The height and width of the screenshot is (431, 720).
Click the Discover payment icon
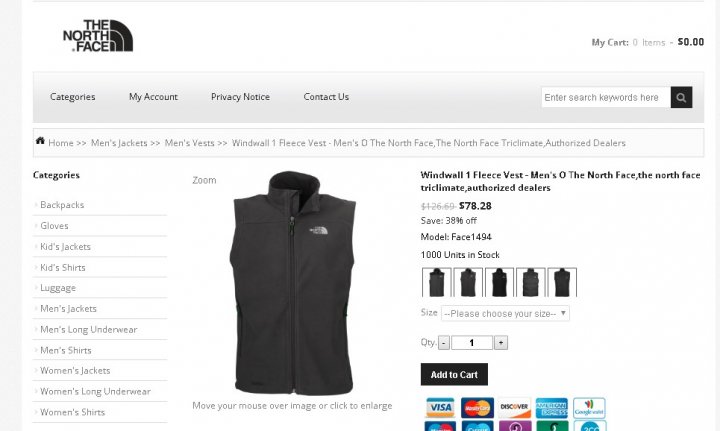514,408
